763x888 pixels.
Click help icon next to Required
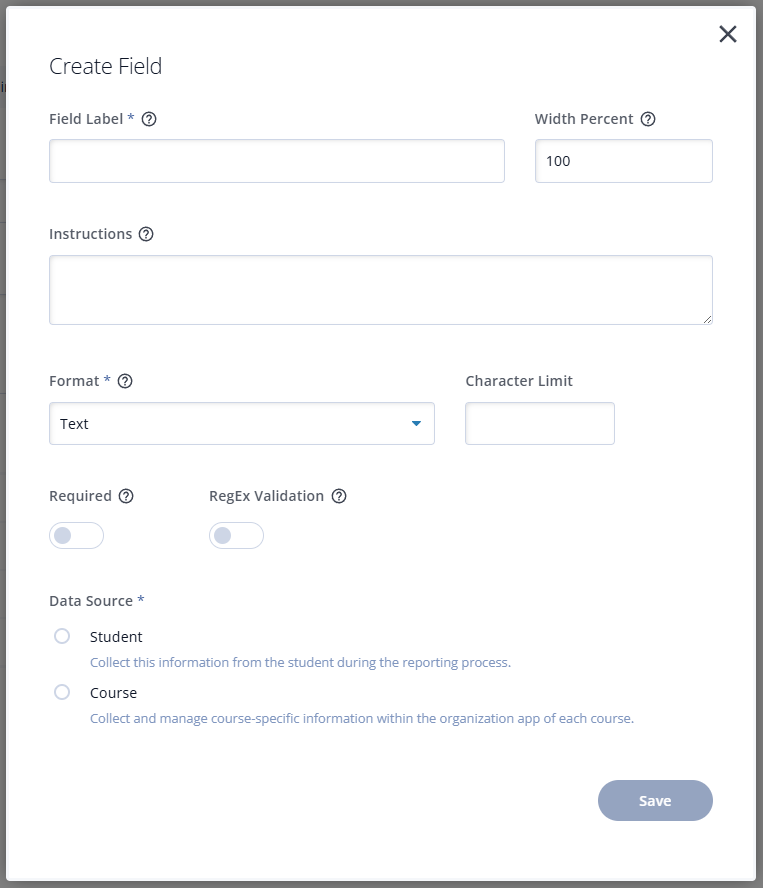click(126, 496)
